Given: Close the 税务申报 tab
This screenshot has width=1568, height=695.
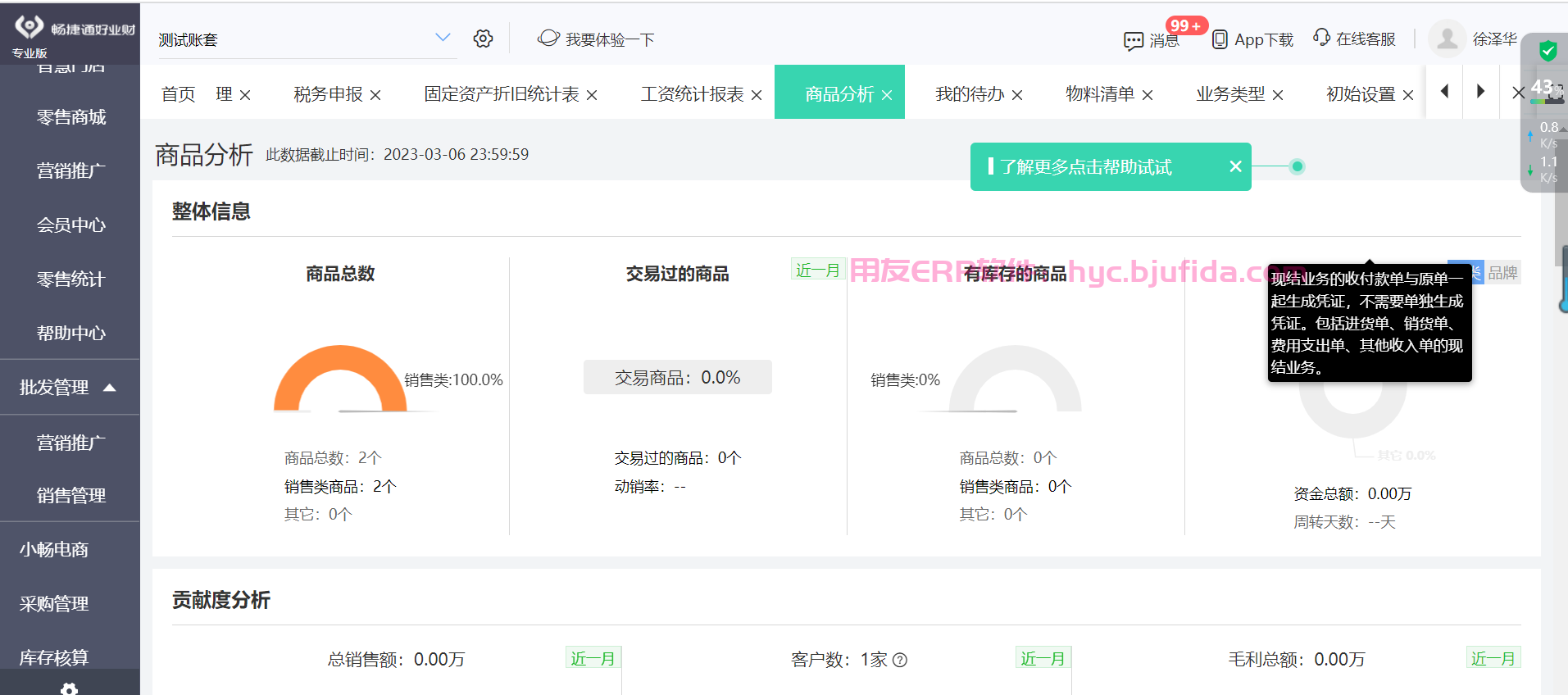Looking at the screenshot, I should click(x=375, y=95).
